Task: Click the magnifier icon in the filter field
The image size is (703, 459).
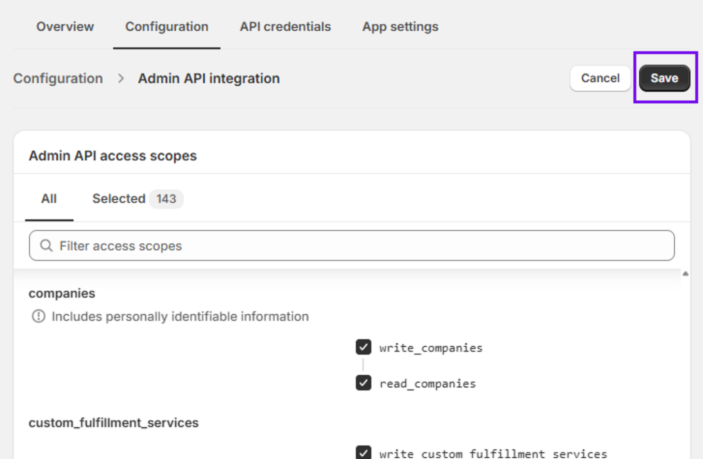Action: point(46,246)
